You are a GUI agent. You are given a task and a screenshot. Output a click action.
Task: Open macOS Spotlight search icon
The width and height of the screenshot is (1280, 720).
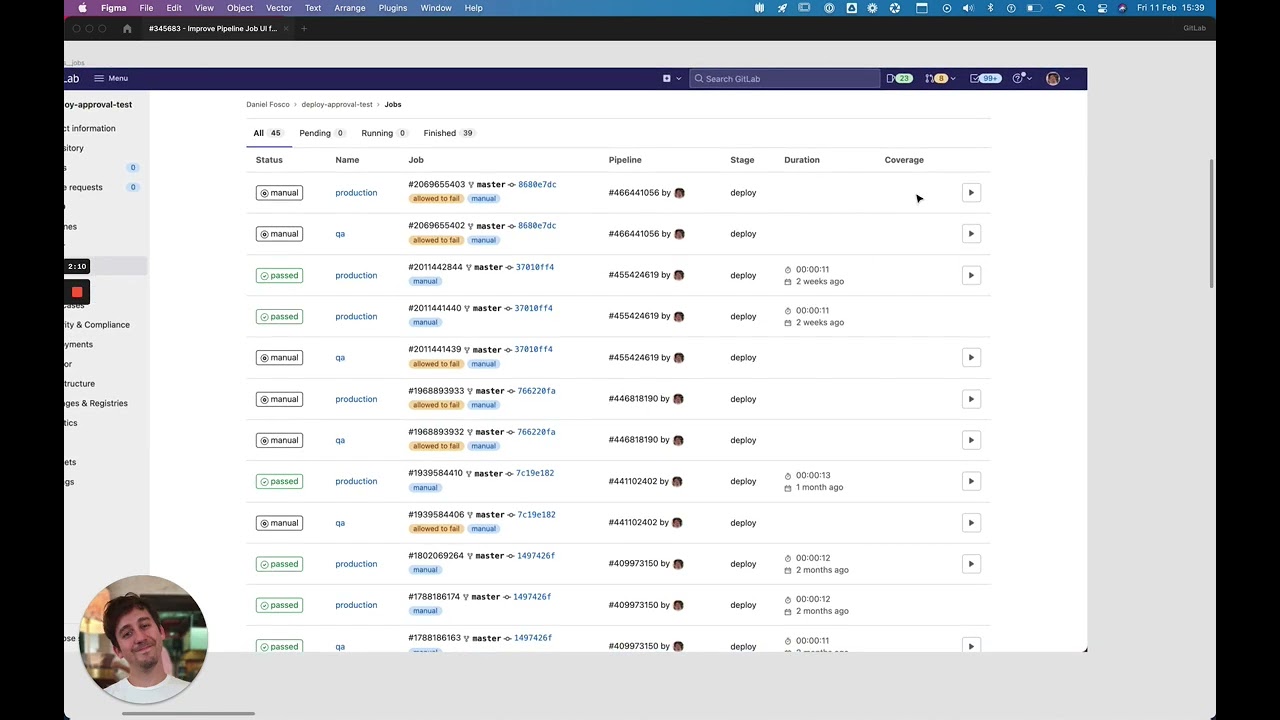click(x=1081, y=8)
